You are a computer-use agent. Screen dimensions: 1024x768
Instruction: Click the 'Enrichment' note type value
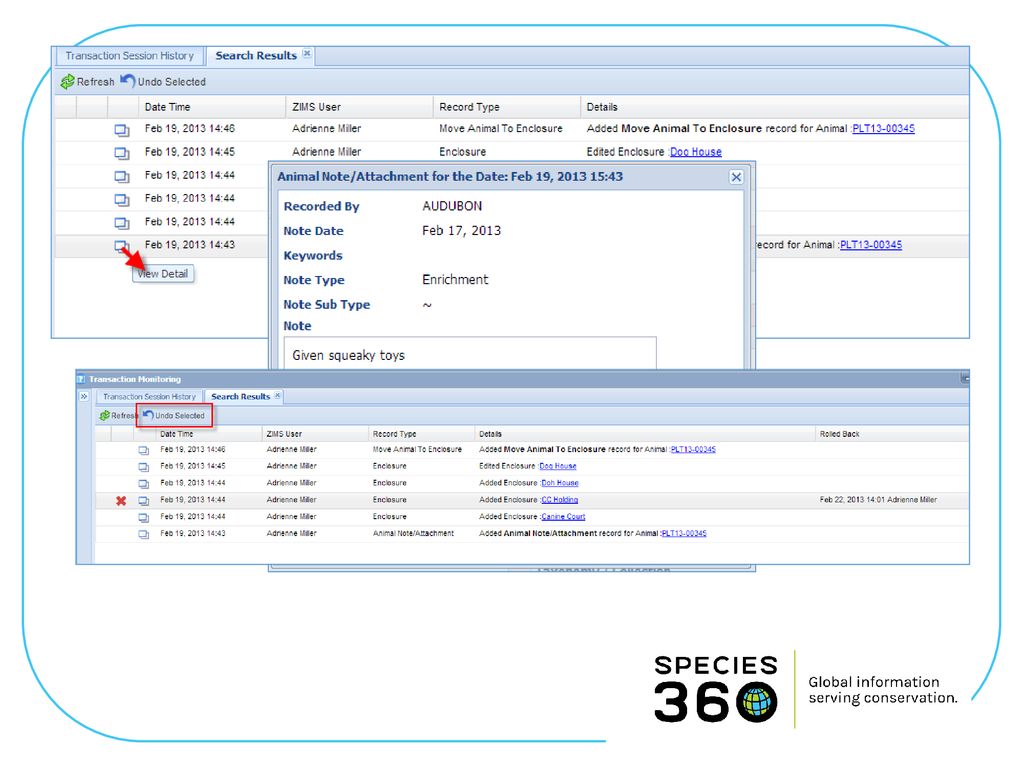[x=455, y=280]
